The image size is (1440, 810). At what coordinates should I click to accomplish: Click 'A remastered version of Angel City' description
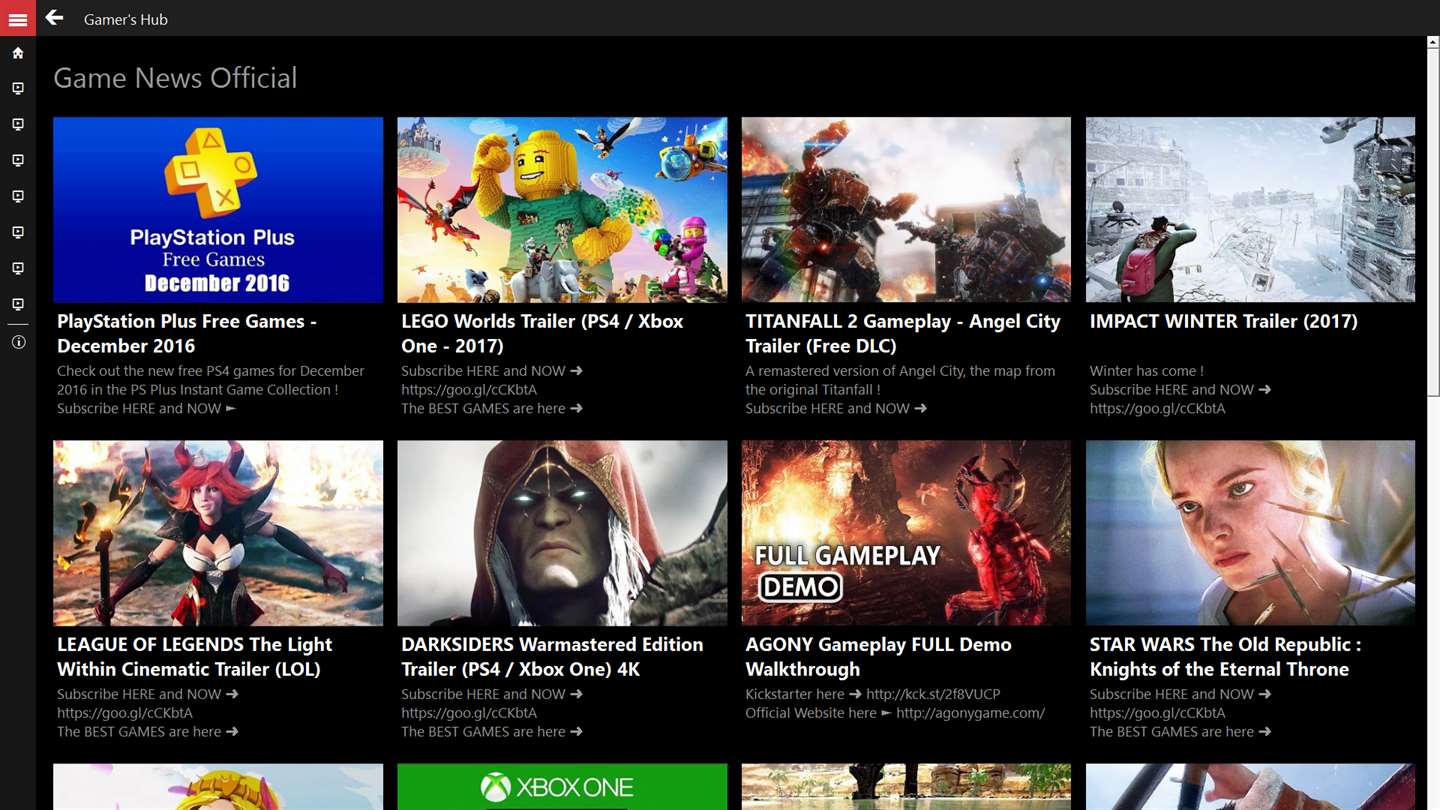(x=900, y=380)
